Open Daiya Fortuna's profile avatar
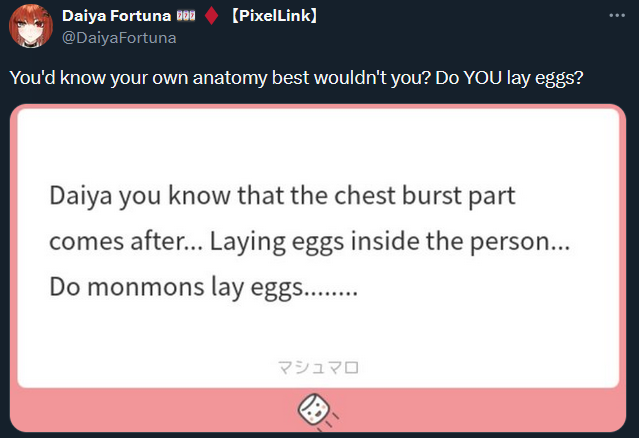 tap(31, 26)
